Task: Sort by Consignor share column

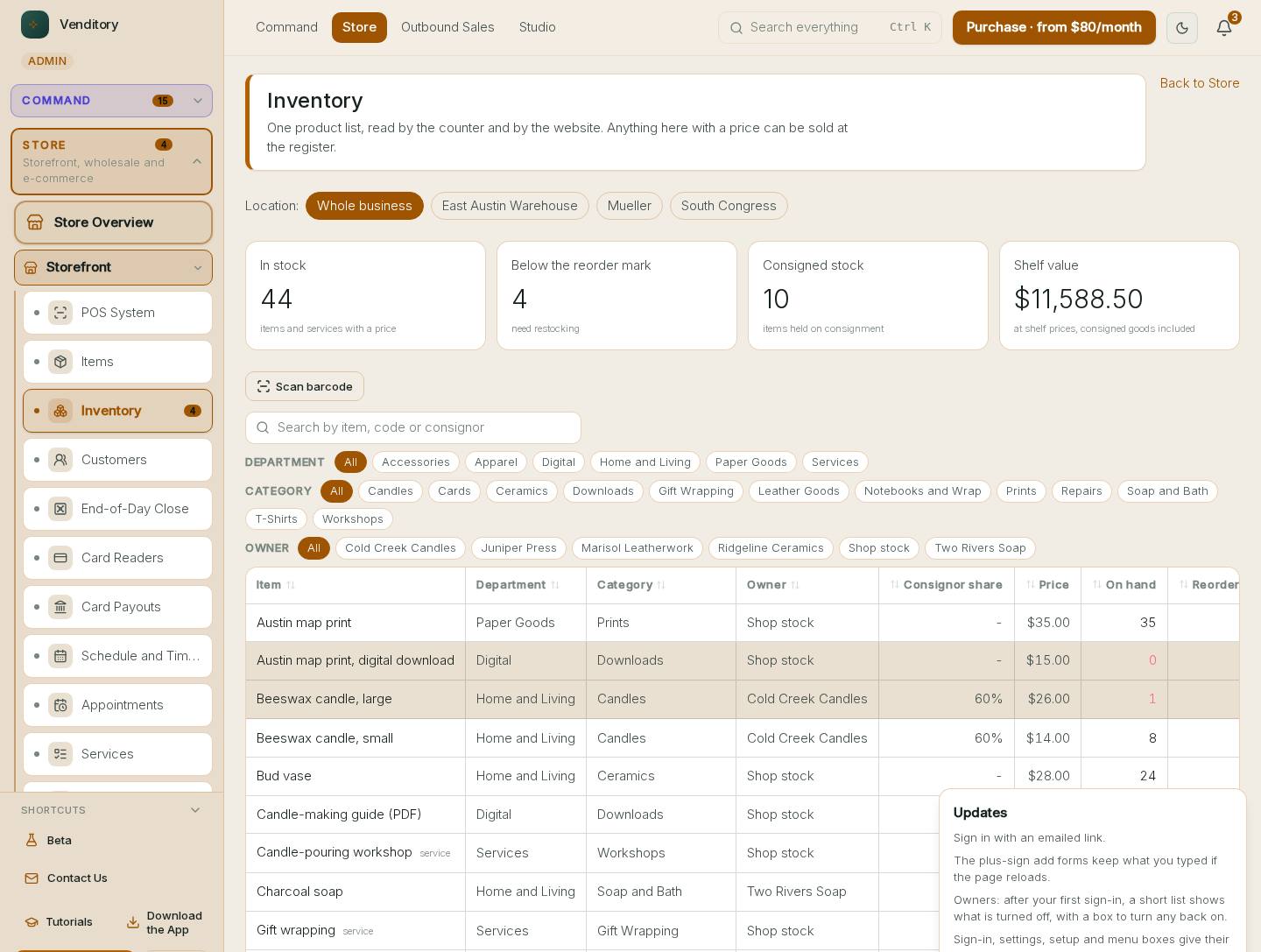Action: pos(946,585)
